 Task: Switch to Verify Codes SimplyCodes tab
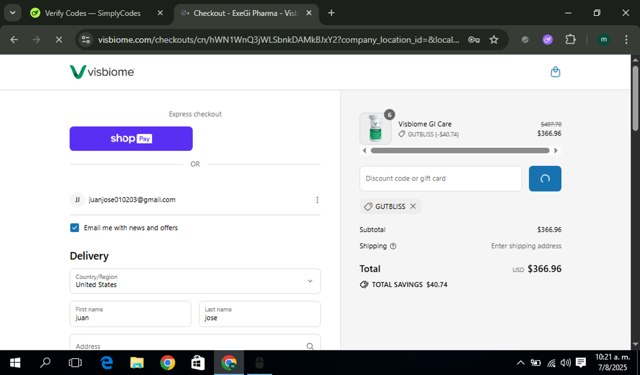point(93,13)
